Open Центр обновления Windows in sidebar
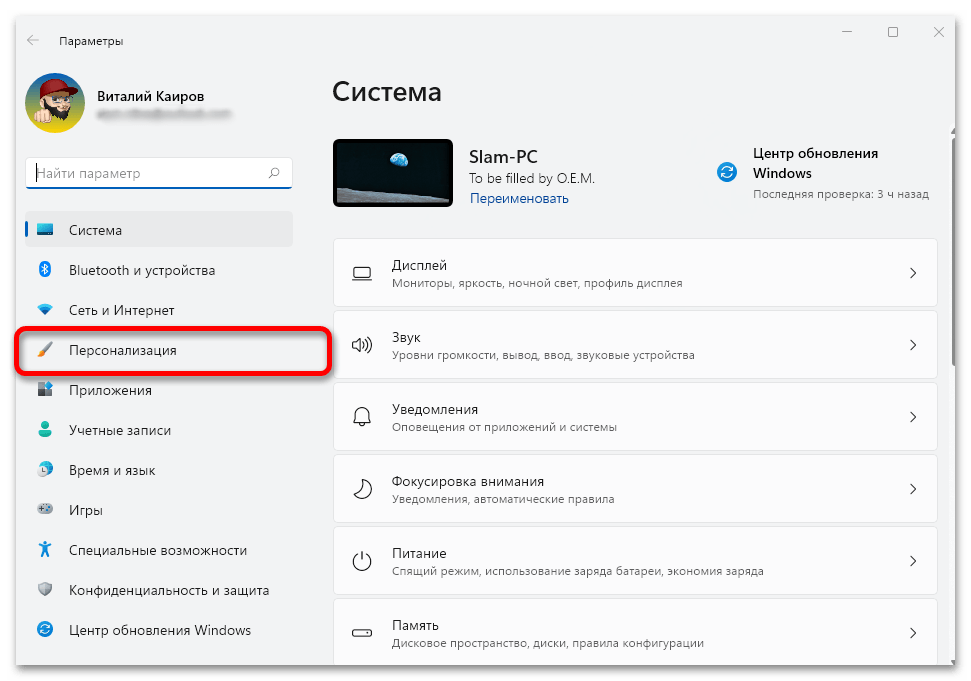The height and width of the screenshot is (681, 971). (x=159, y=630)
